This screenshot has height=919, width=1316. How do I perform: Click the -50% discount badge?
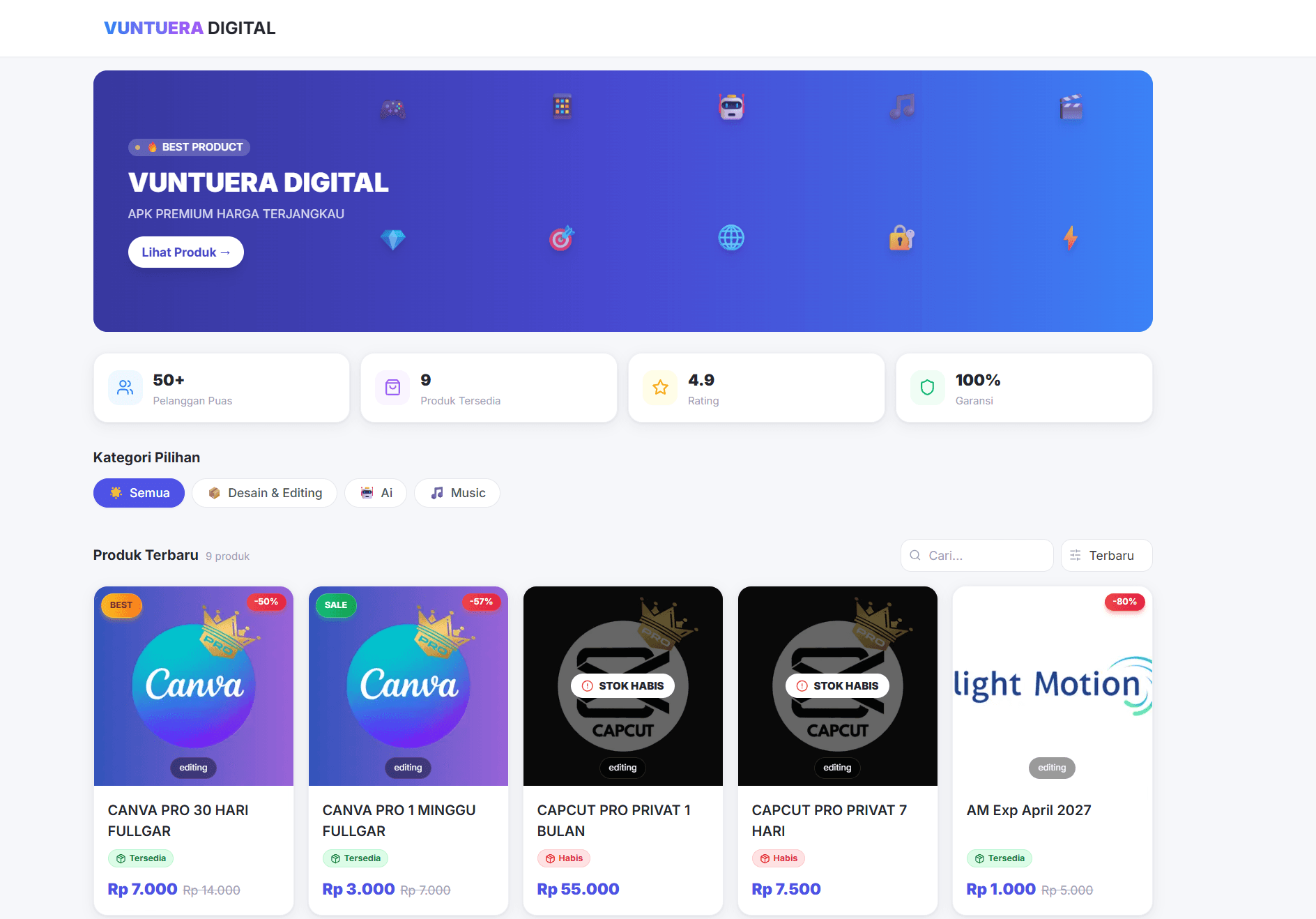click(266, 602)
